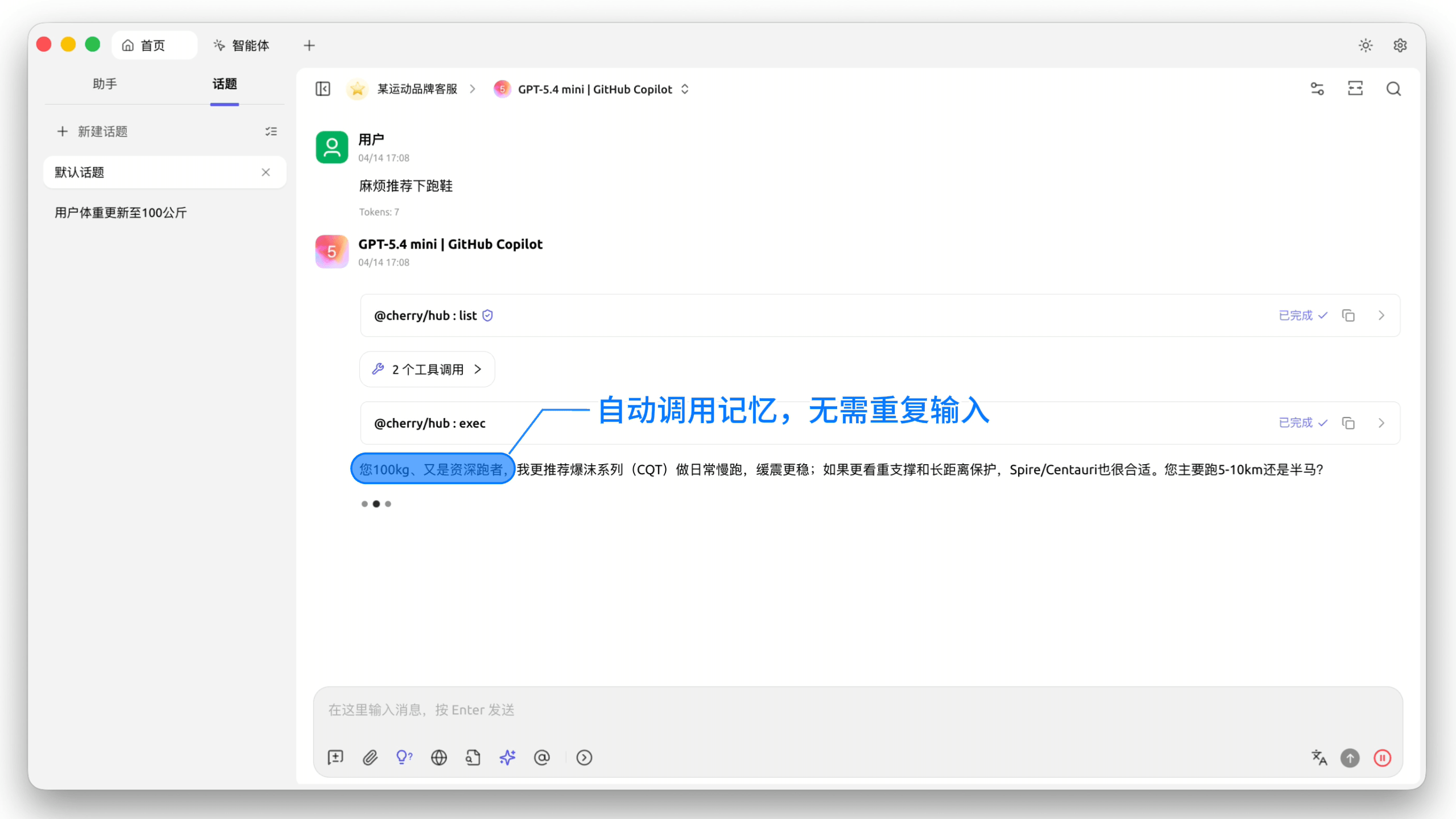Screen dimensions: 1456x819
Task: Toggle the reasoning lightbulb icon
Action: pyautogui.click(x=404, y=758)
